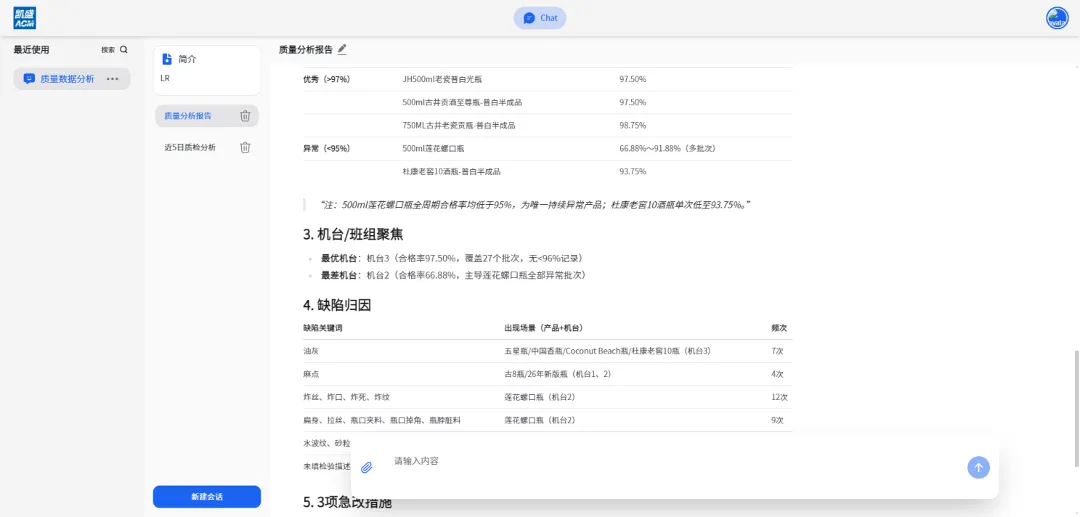Viewport: 1080px width, 517px height.
Task: Click the 缺陷关键词 column header
Action: coord(322,328)
